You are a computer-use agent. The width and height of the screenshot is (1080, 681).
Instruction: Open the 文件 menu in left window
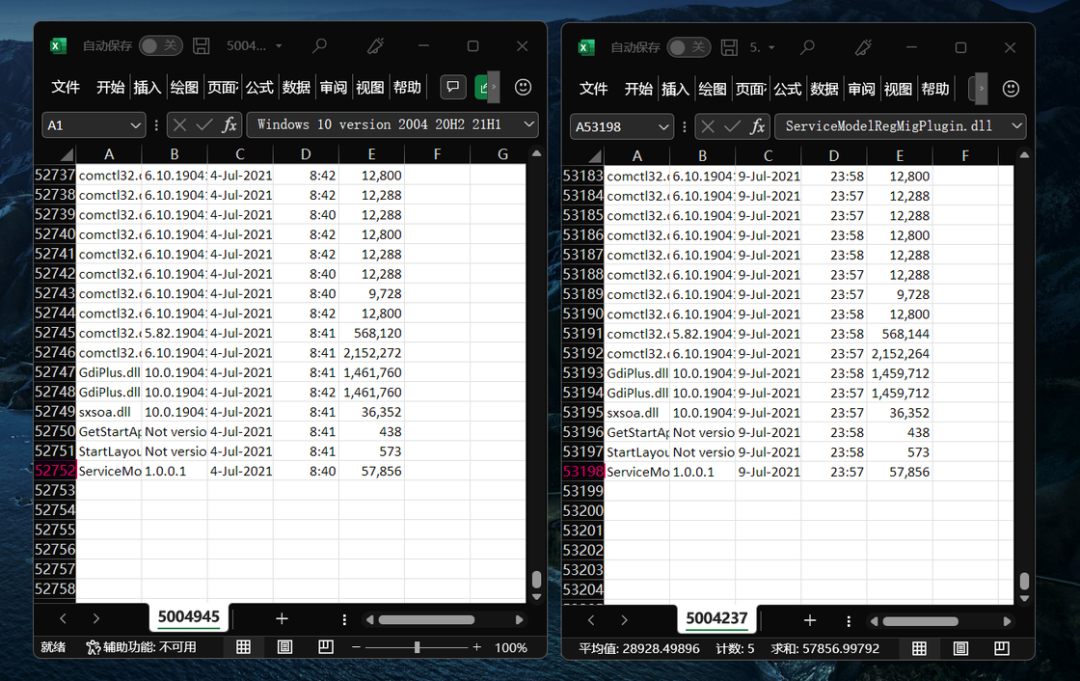[x=65, y=87]
